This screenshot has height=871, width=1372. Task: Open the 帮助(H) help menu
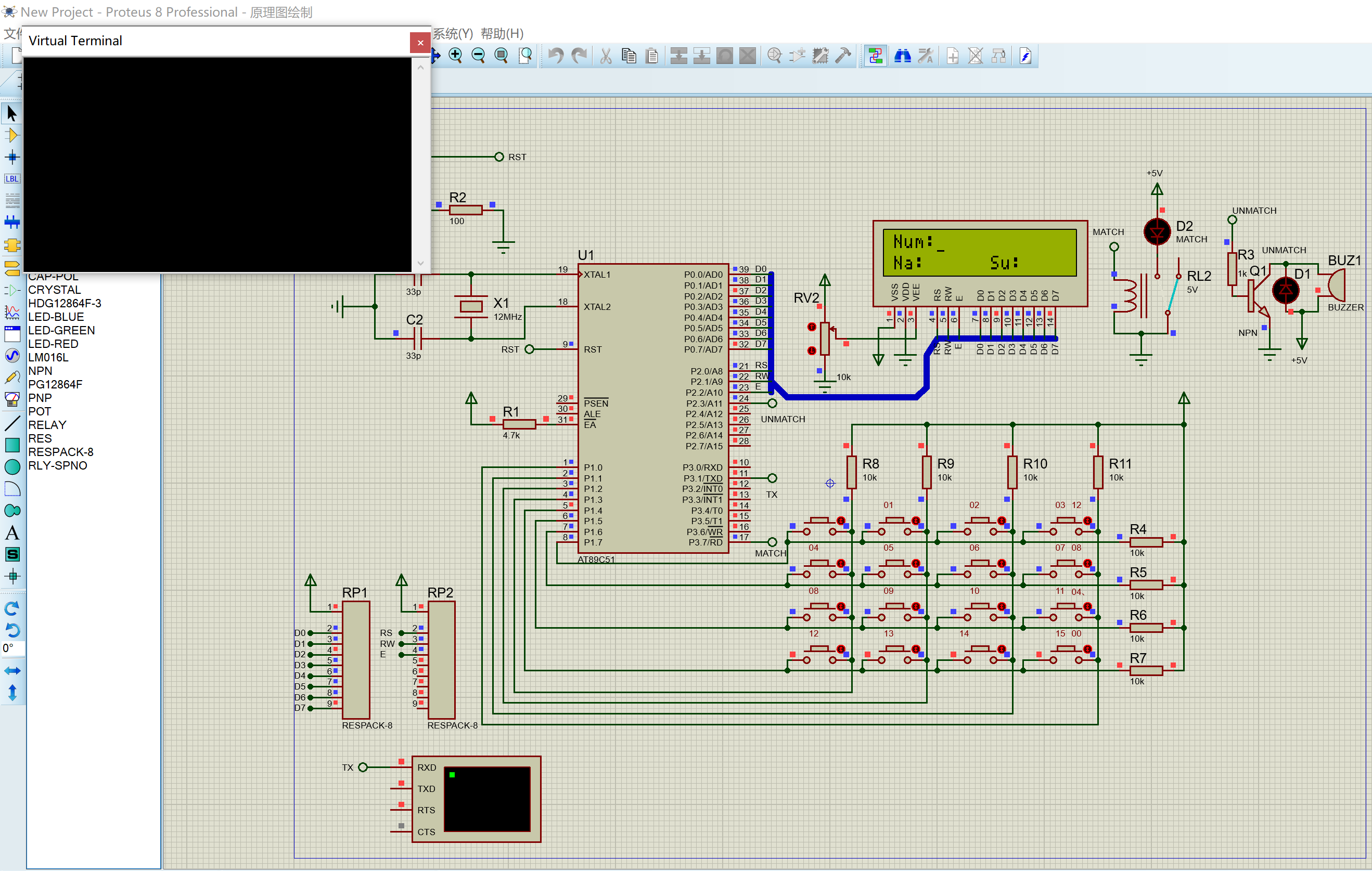[x=502, y=34]
